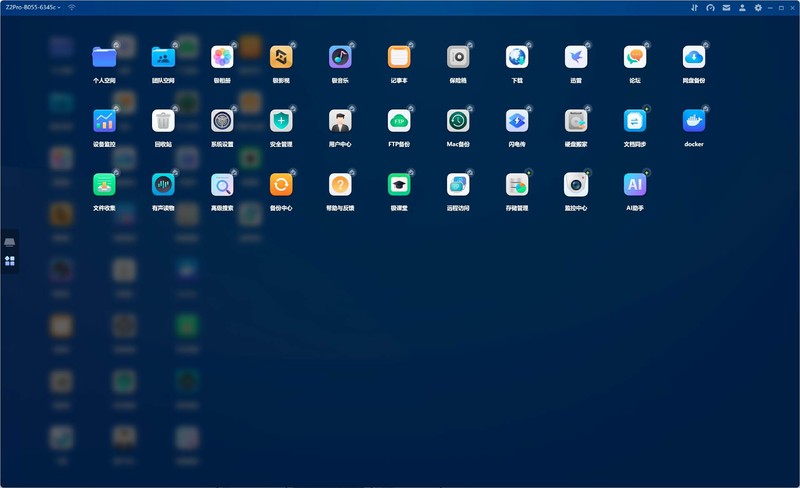800x488 pixels.
Task: Open the 硬盘搬家 disk migration app
Action: tap(576, 121)
